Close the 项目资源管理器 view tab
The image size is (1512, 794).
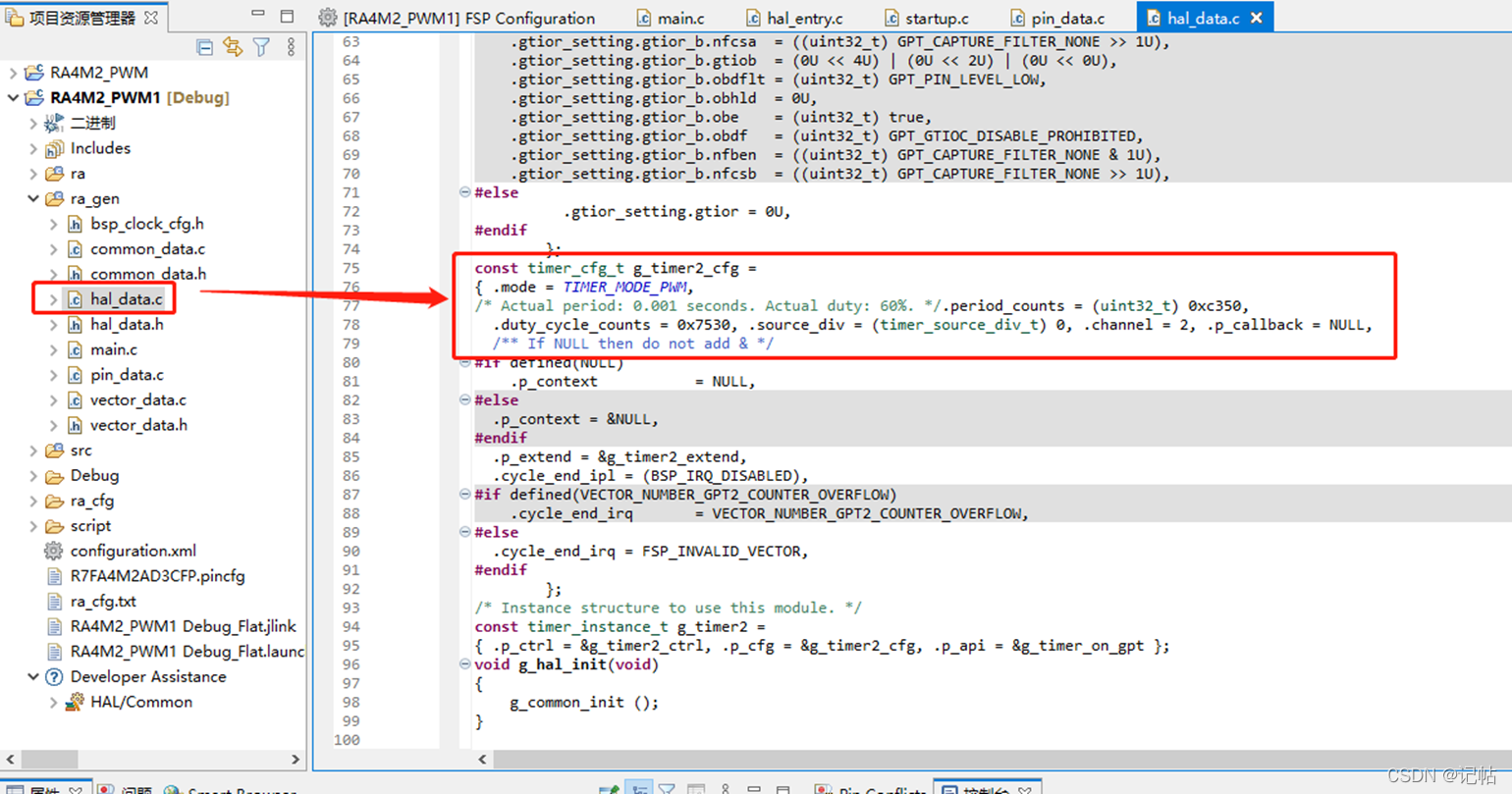coord(151,18)
